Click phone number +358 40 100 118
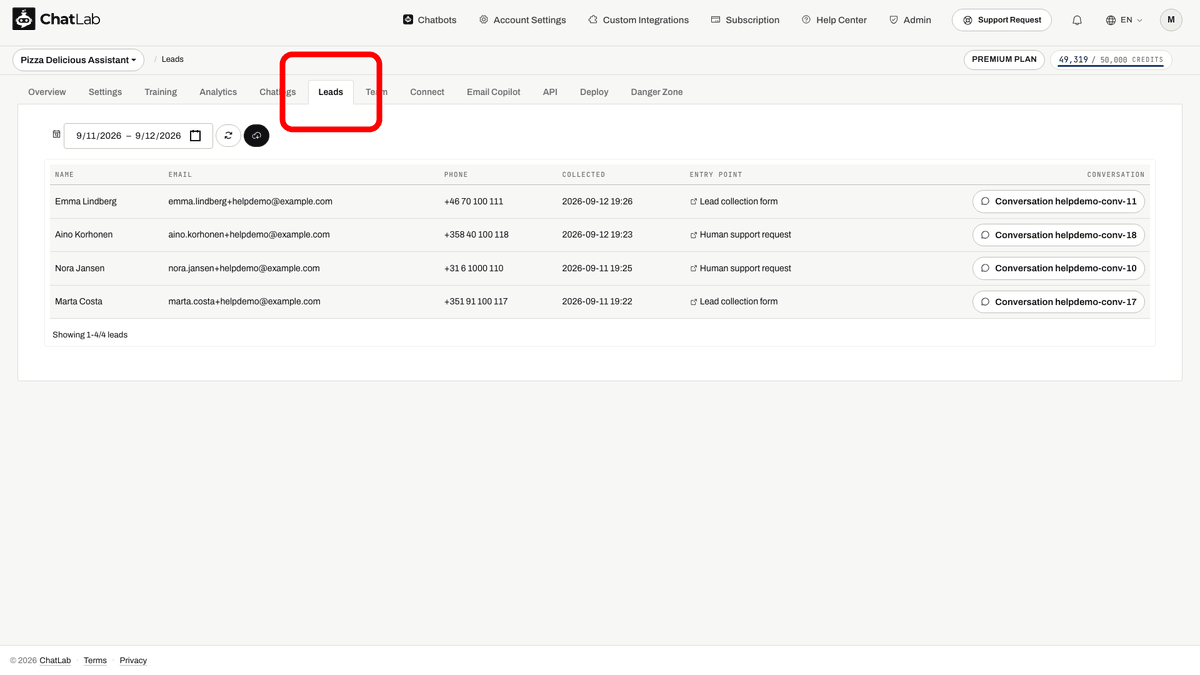The width and height of the screenshot is (1200, 675). point(476,235)
